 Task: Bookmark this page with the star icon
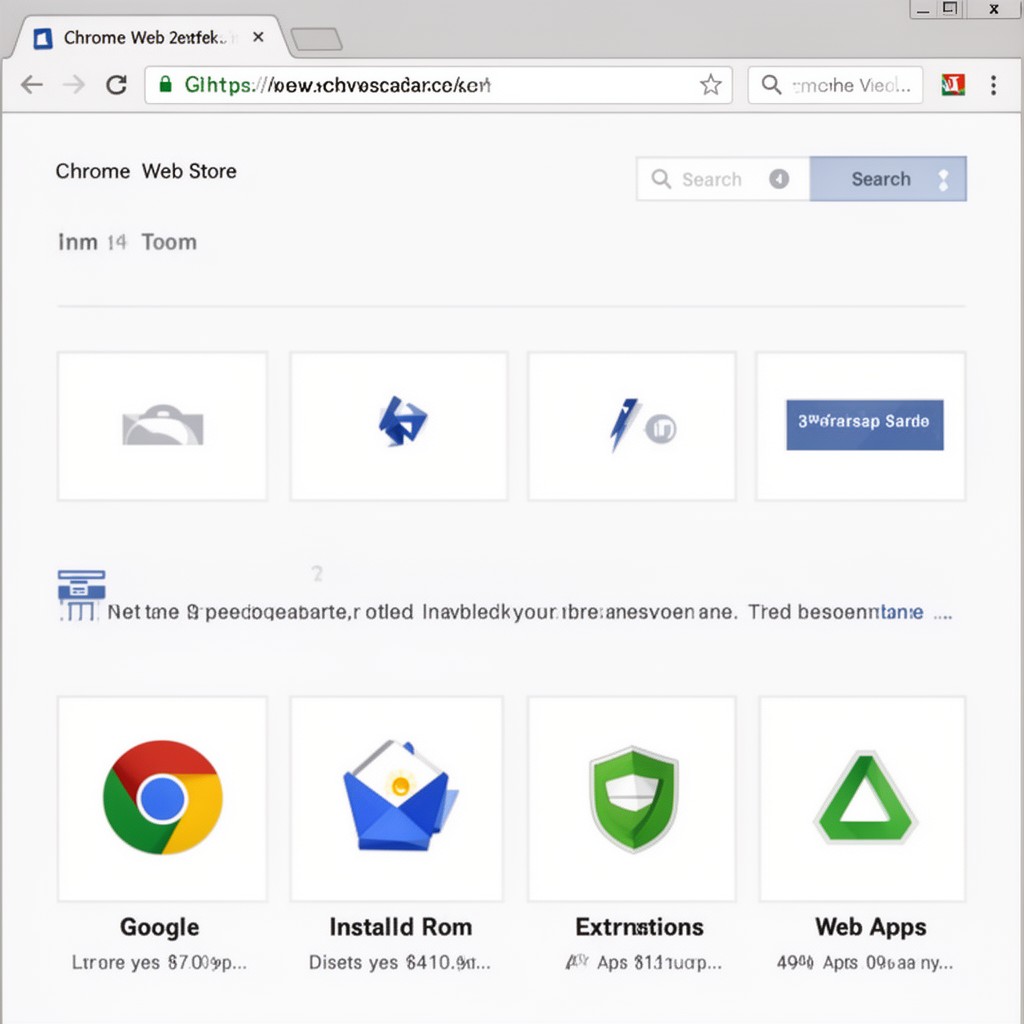tap(711, 85)
